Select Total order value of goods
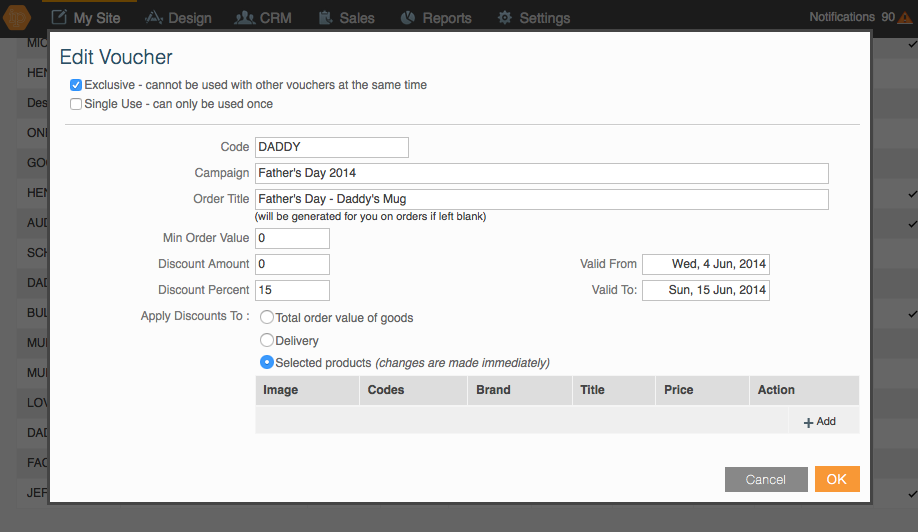 (x=266, y=317)
